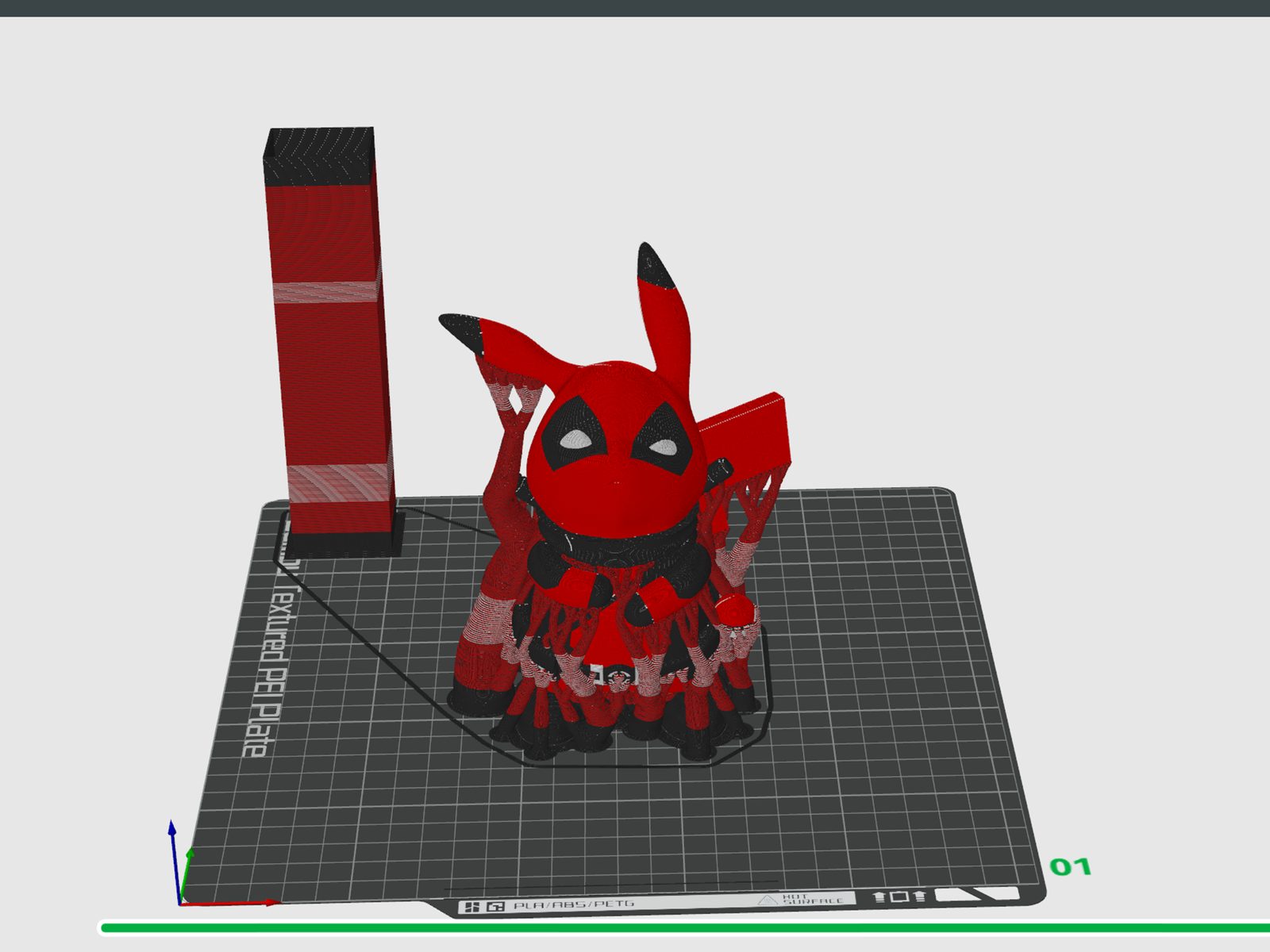Viewport: 1270px width, 952px height.
Task: Click the green horizontal layer slider bar
Action: click(x=684, y=927)
